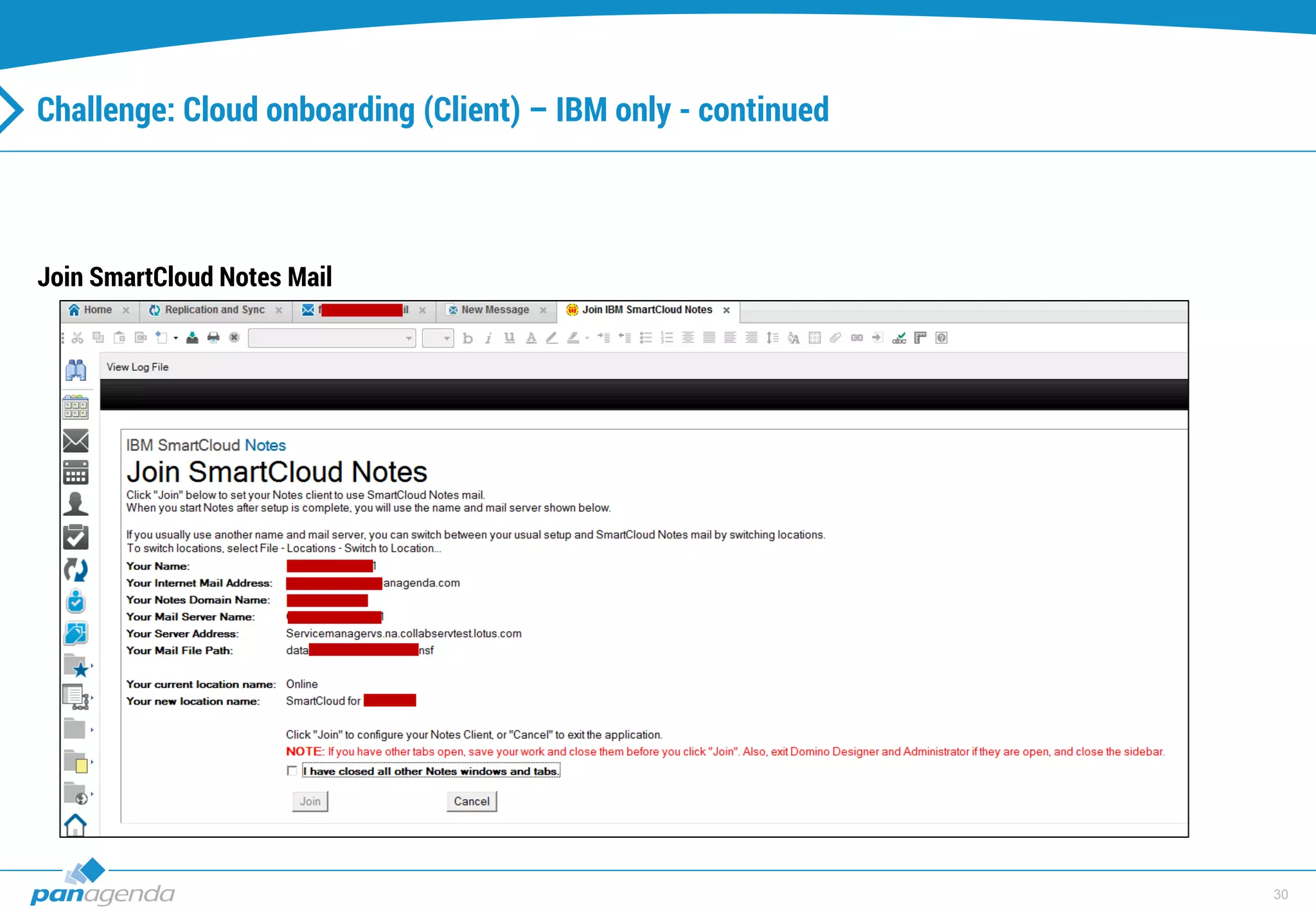Click the Stop (x) toolbar icon

pyautogui.click(x=235, y=338)
